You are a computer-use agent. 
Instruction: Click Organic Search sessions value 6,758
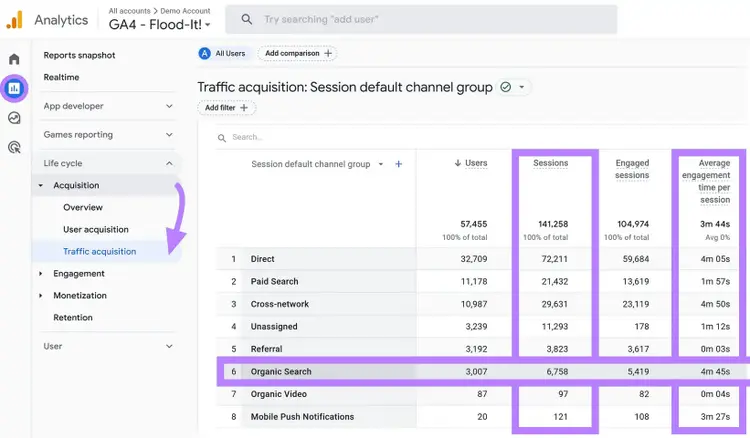click(557, 372)
